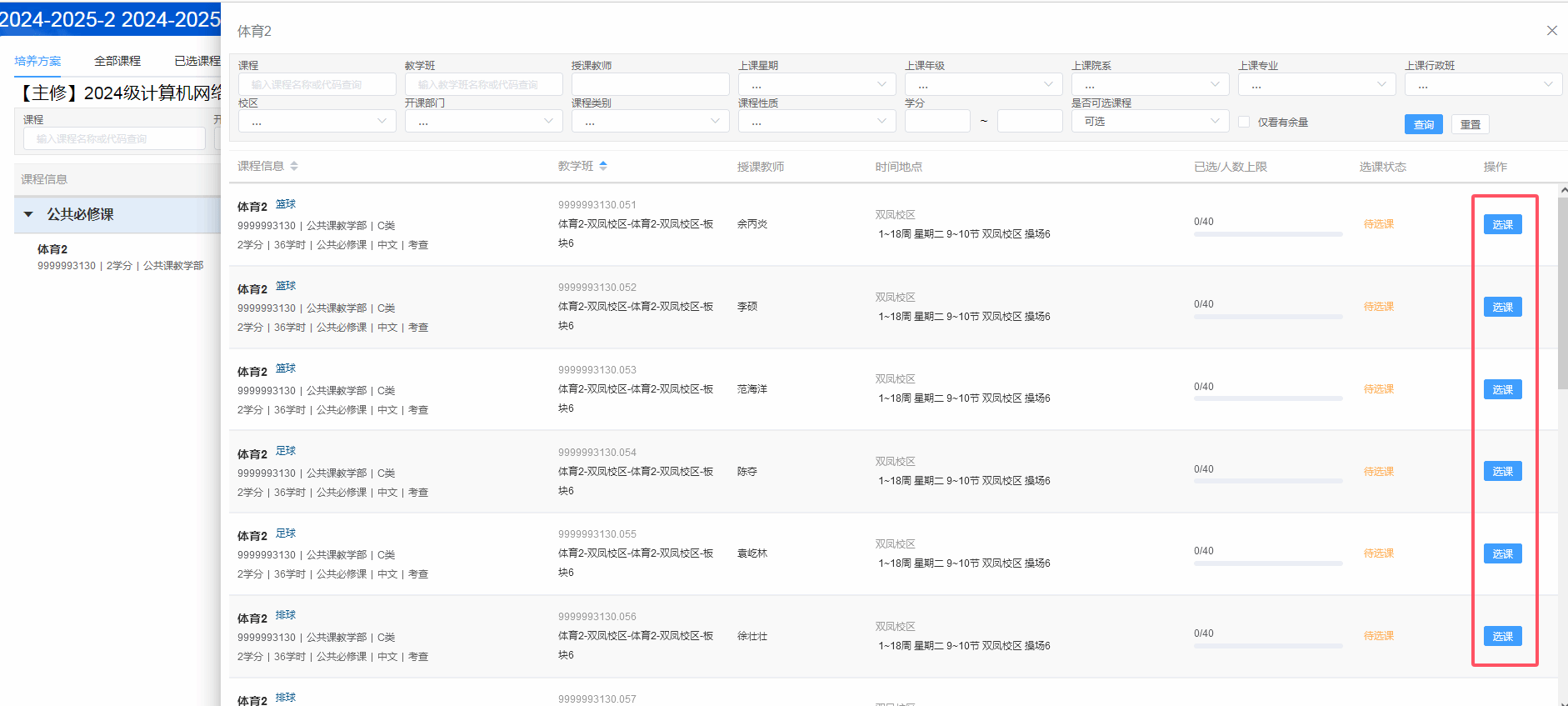
Task: Select 体育2 course in left tree
Action: click(x=52, y=249)
